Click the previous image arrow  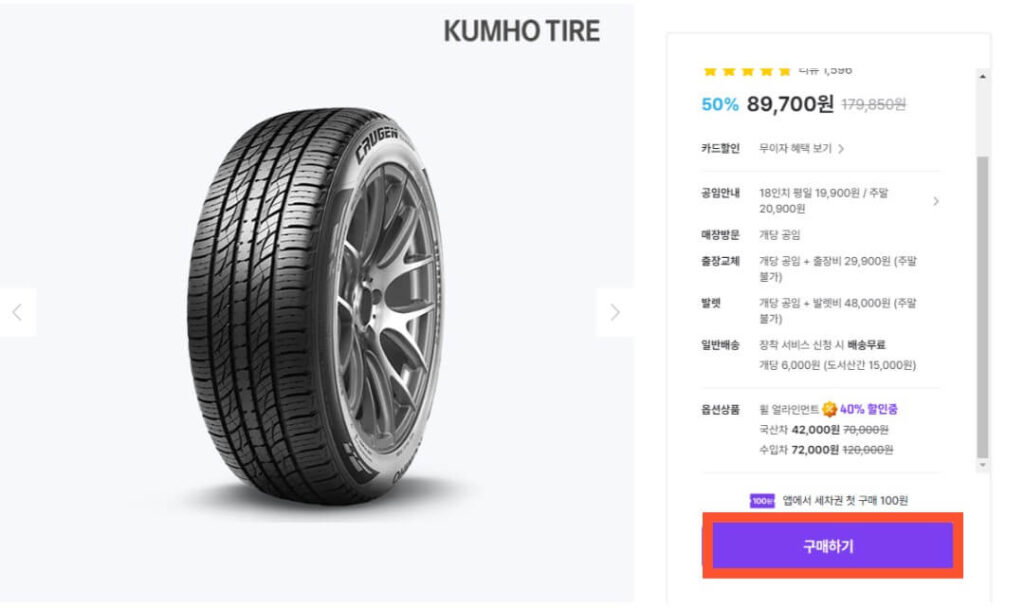tap(17, 312)
